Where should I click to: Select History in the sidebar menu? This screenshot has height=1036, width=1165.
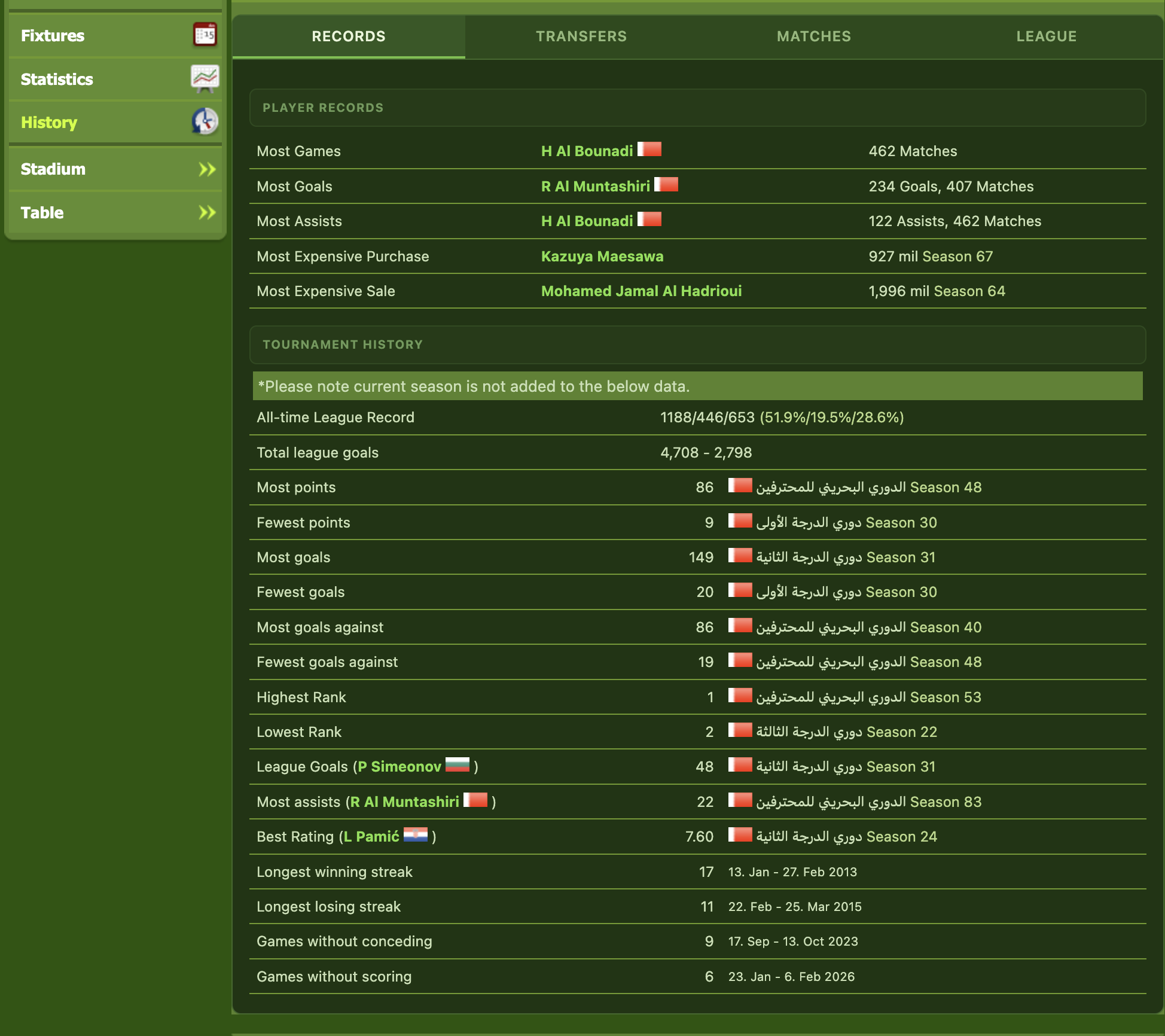115,122
